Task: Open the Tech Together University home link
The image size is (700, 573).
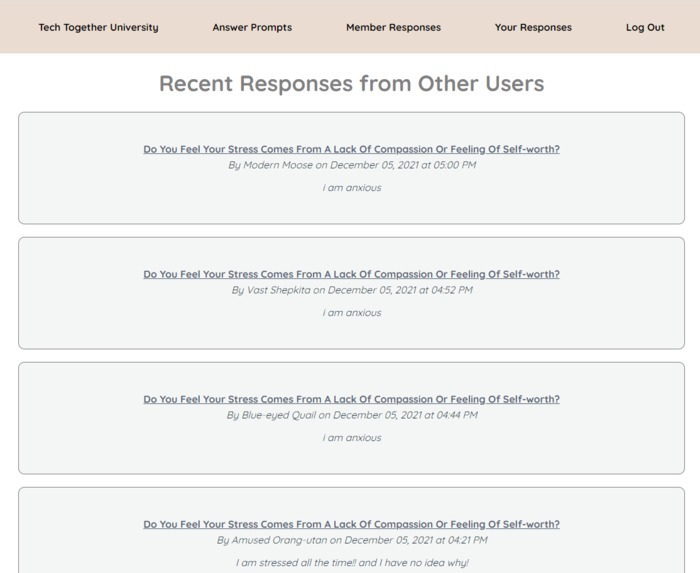Action: click(98, 28)
